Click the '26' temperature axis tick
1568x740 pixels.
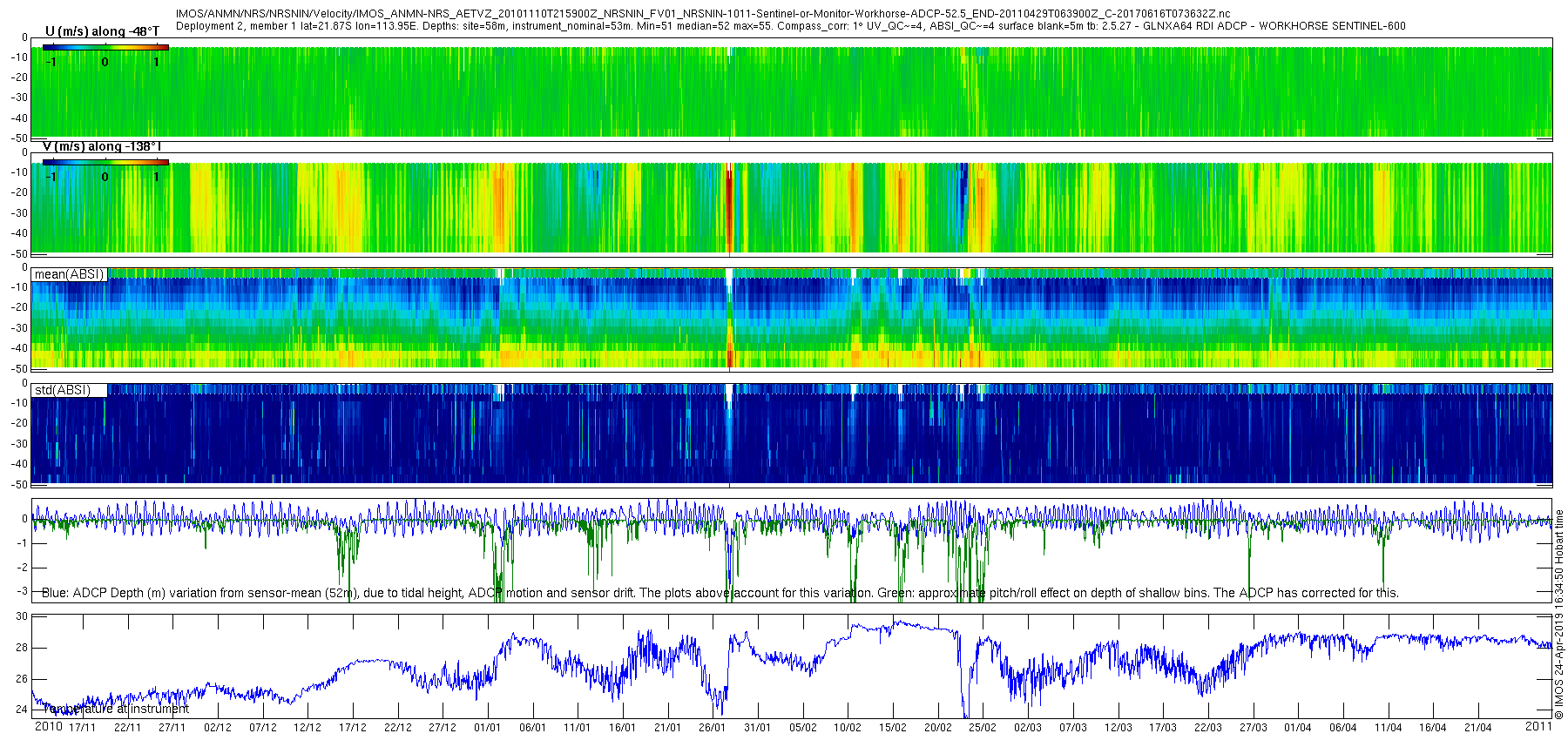(23, 679)
